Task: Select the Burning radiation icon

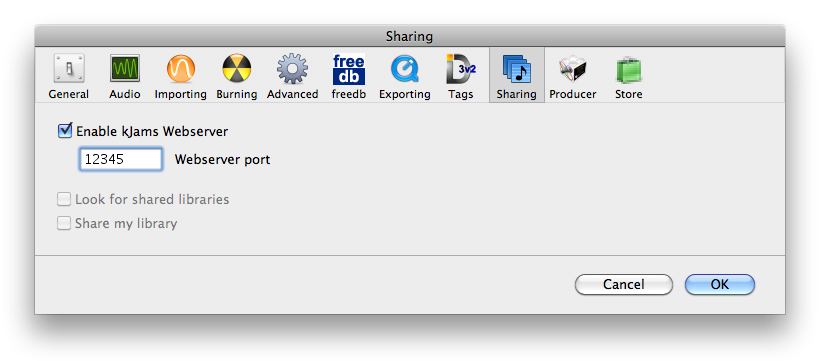Action: point(237,69)
